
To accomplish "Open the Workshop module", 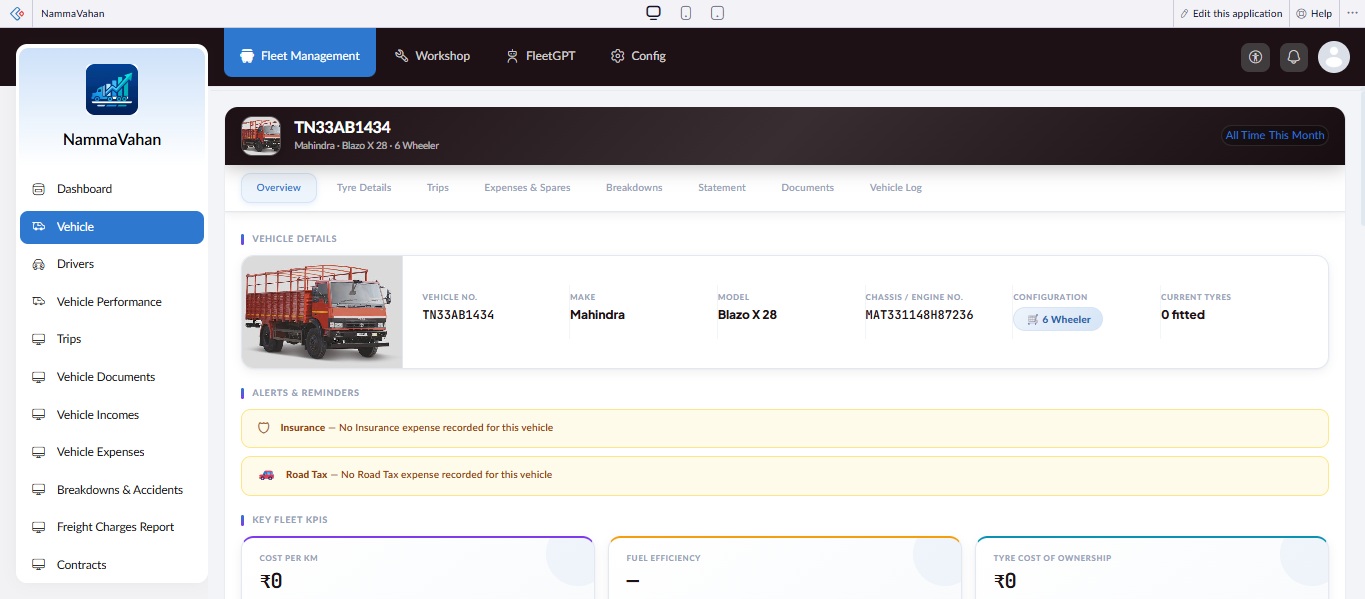I will coord(432,56).
